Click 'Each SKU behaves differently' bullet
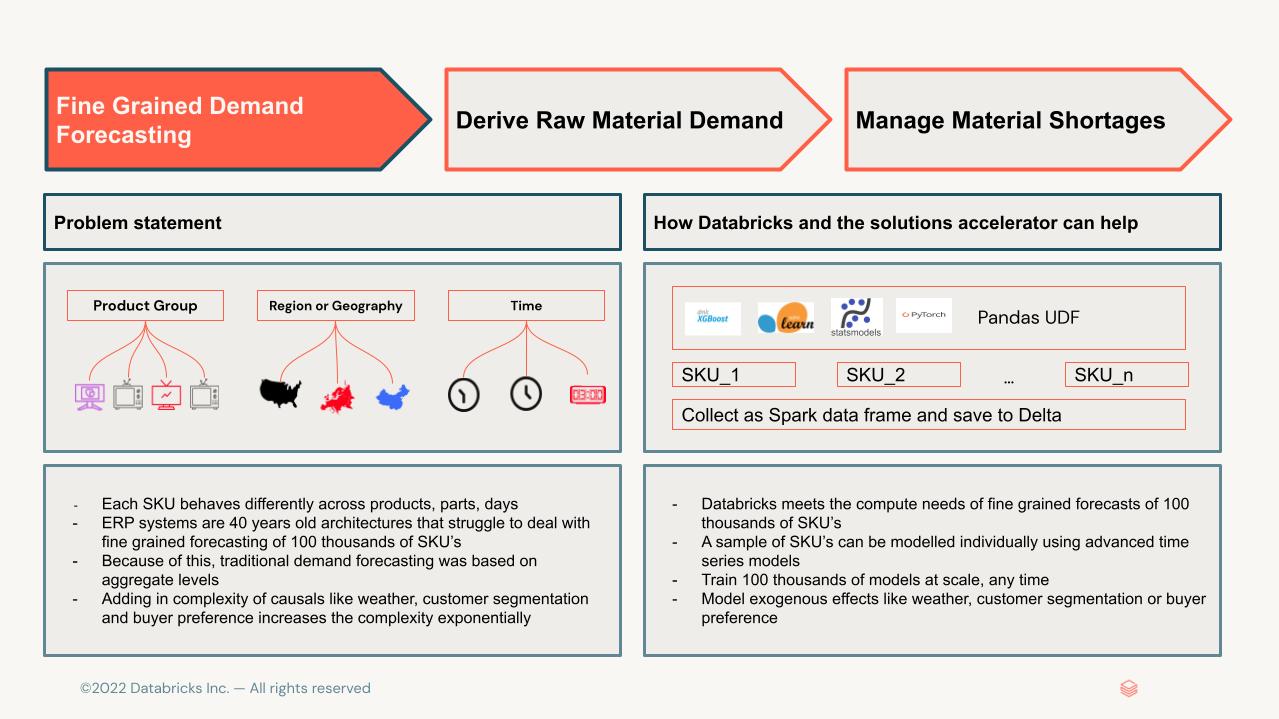The width and height of the screenshot is (1279, 719). (x=310, y=504)
